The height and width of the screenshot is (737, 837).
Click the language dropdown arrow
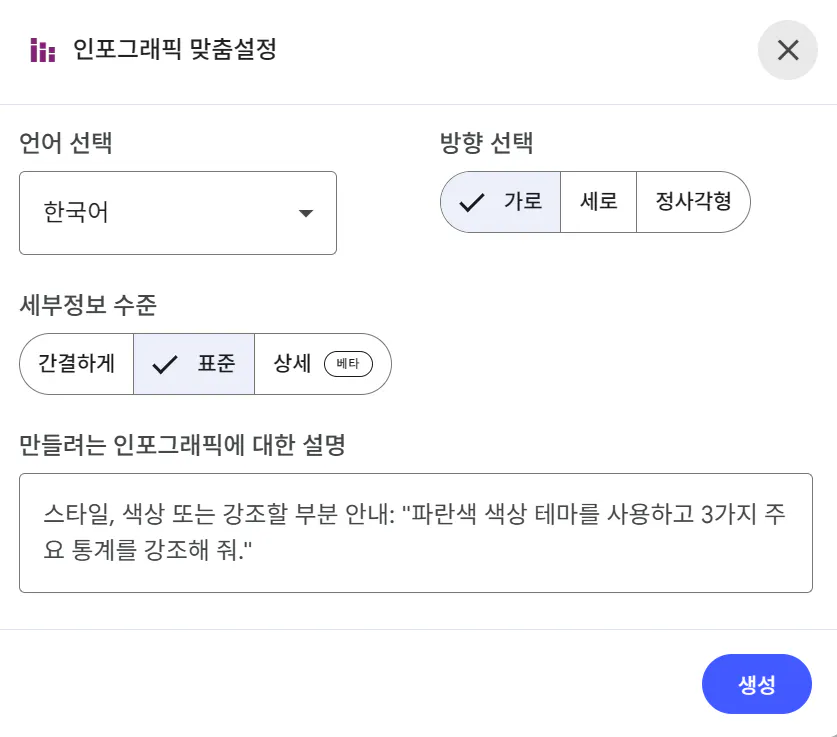pyautogui.click(x=306, y=213)
